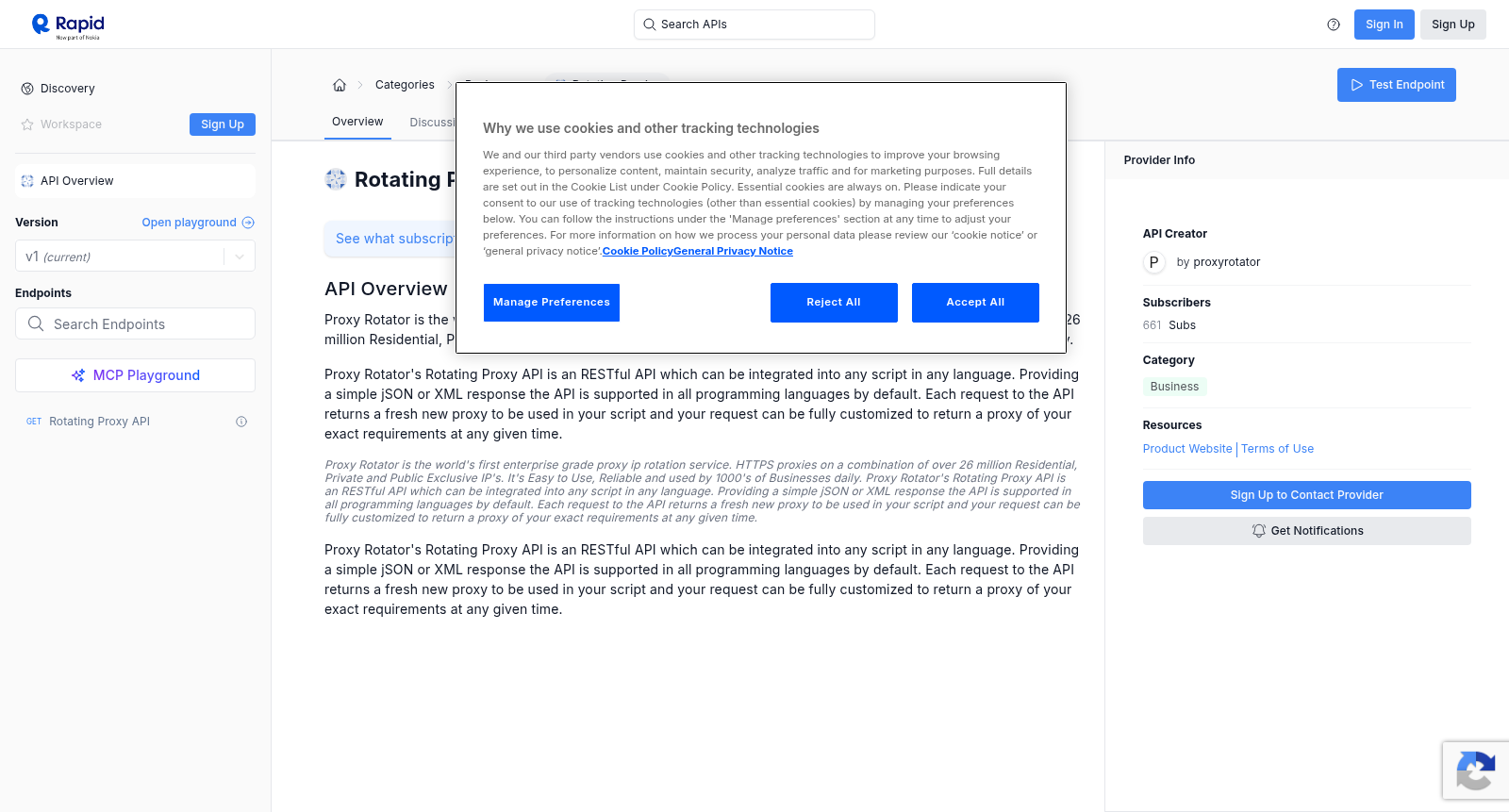Reject All cookies
The height and width of the screenshot is (812, 1509).
coord(834,303)
